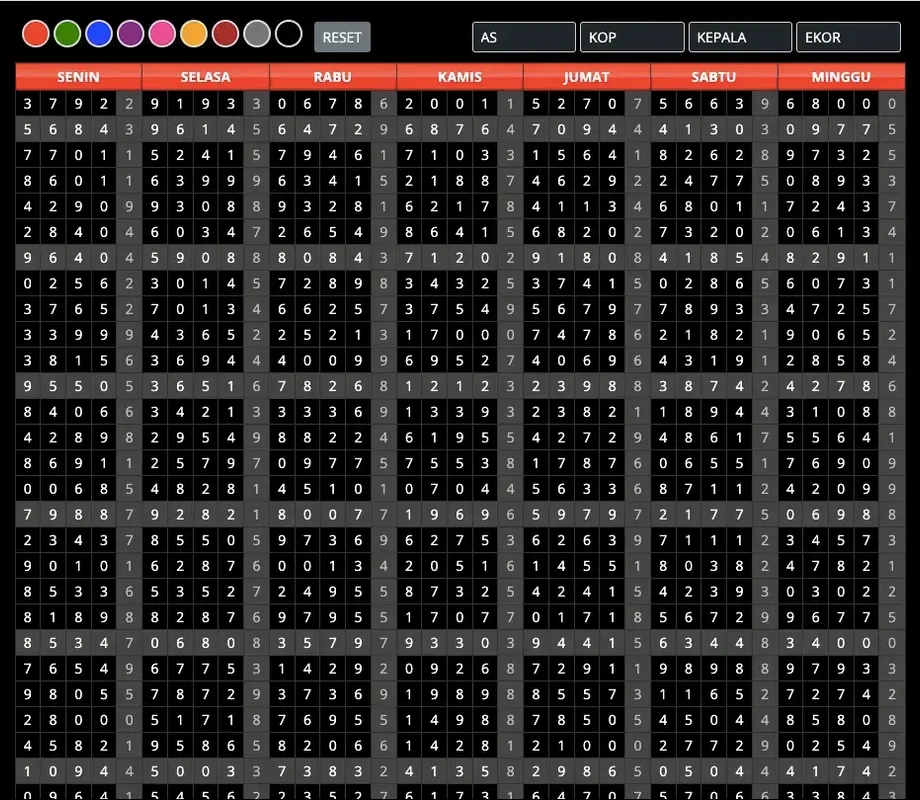Viewport: 920px width, 800px height.
Task: Click the RABU column header
Action: (332, 77)
